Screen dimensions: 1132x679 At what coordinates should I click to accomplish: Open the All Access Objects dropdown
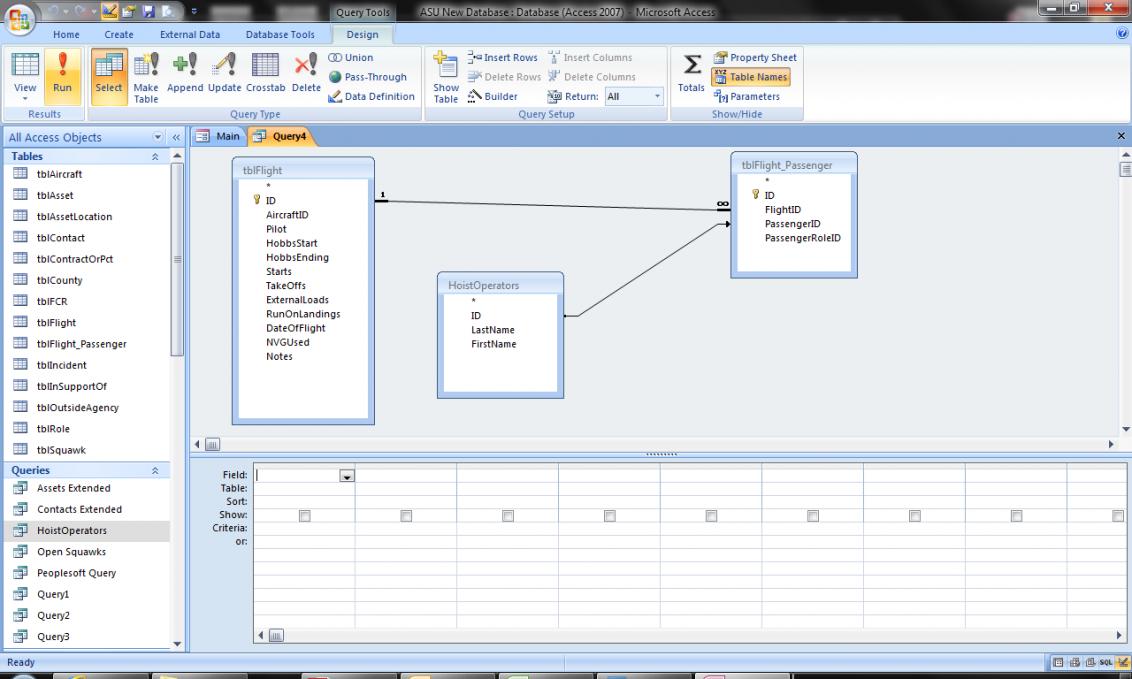click(x=157, y=137)
